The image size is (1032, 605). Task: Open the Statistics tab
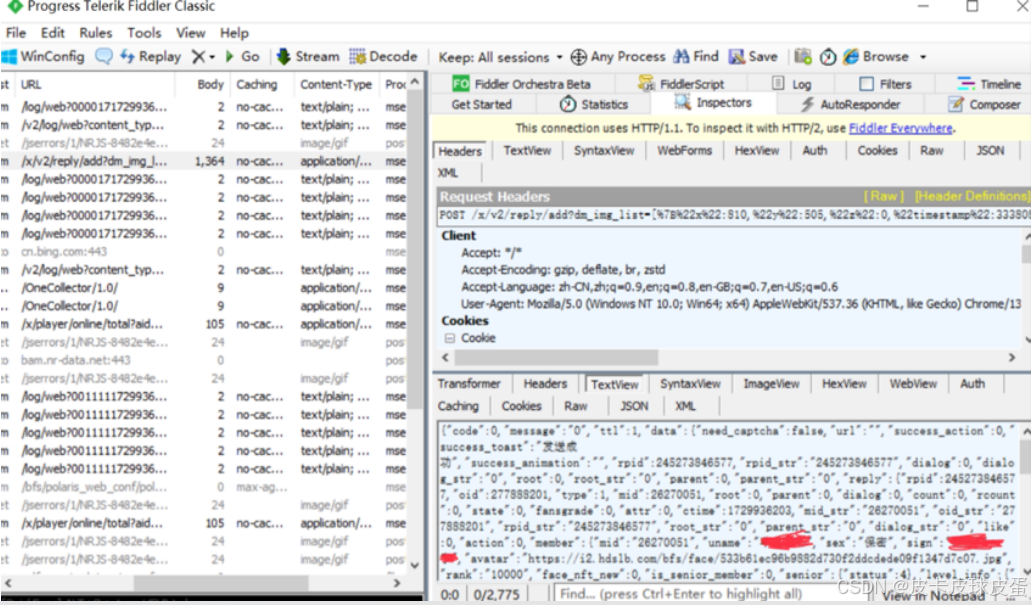point(594,105)
